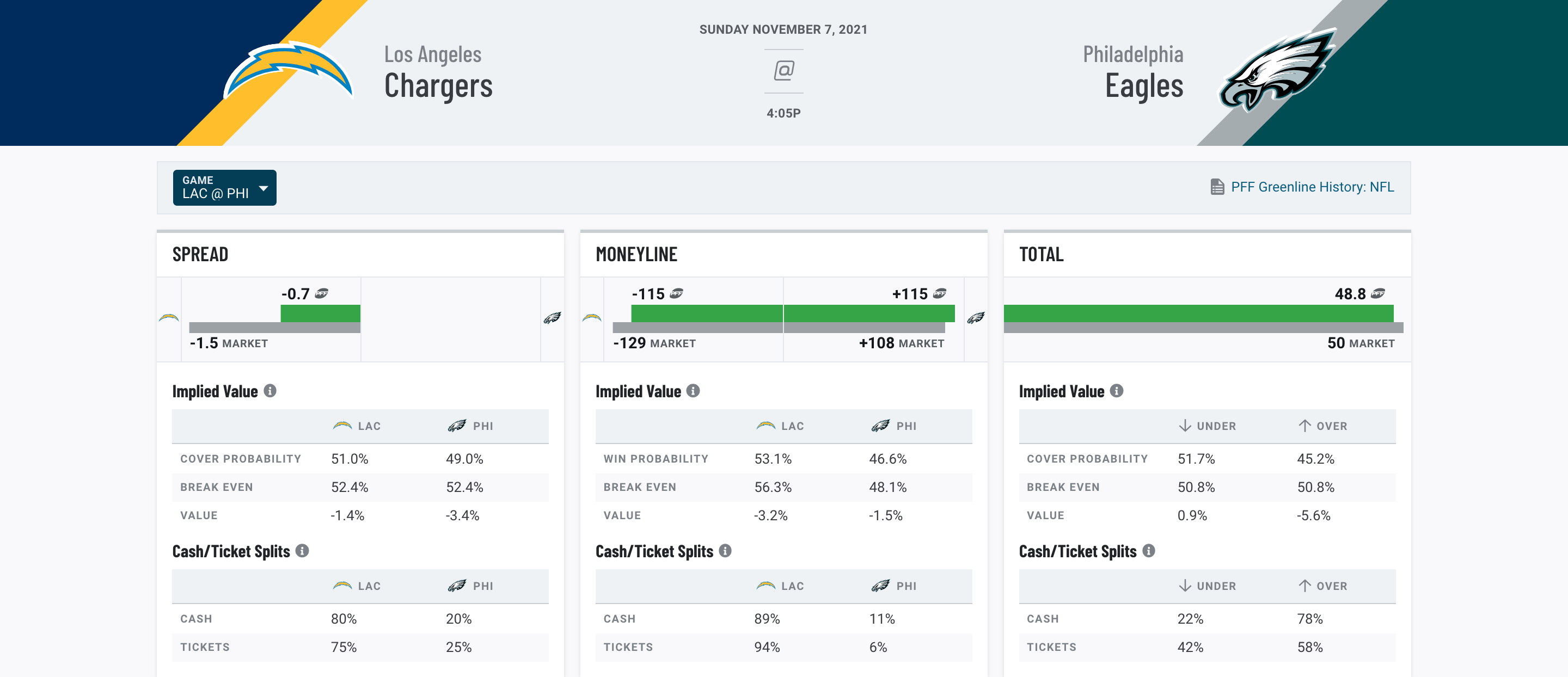Click Moneyline LAC win probability 53.1%

773,459
